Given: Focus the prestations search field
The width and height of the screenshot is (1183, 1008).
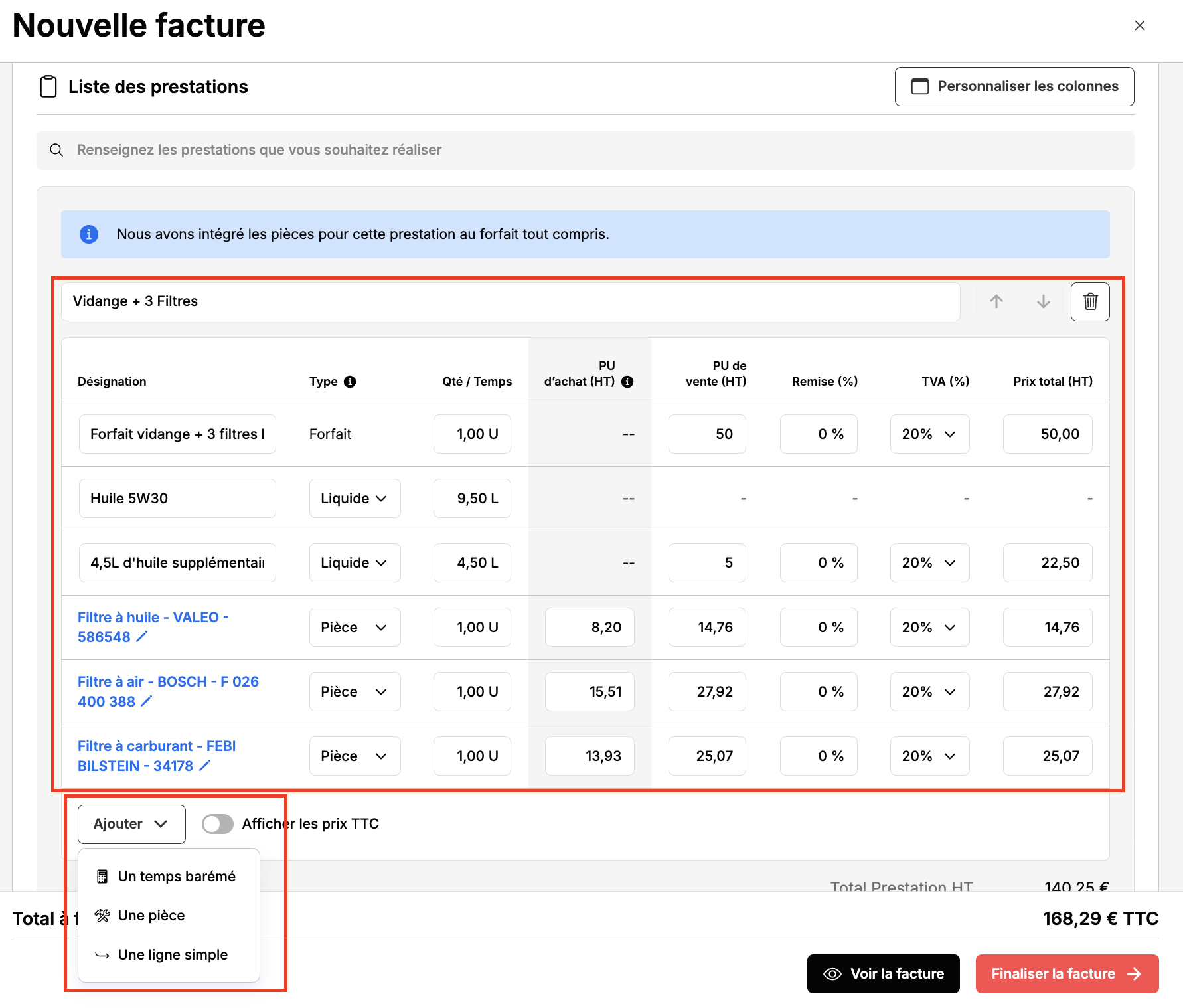Looking at the screenshot, I should 585,150.
